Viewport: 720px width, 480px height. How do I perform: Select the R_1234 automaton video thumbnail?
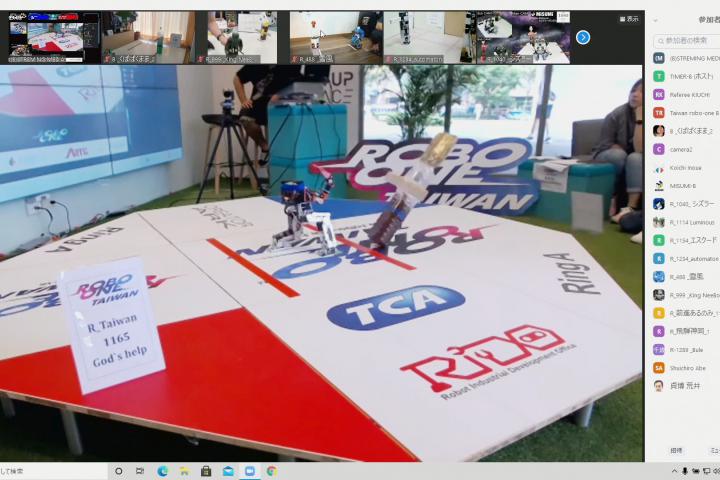pos(429,38)
